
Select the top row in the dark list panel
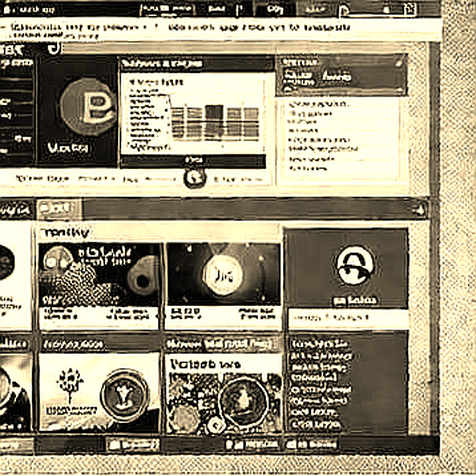319,343
